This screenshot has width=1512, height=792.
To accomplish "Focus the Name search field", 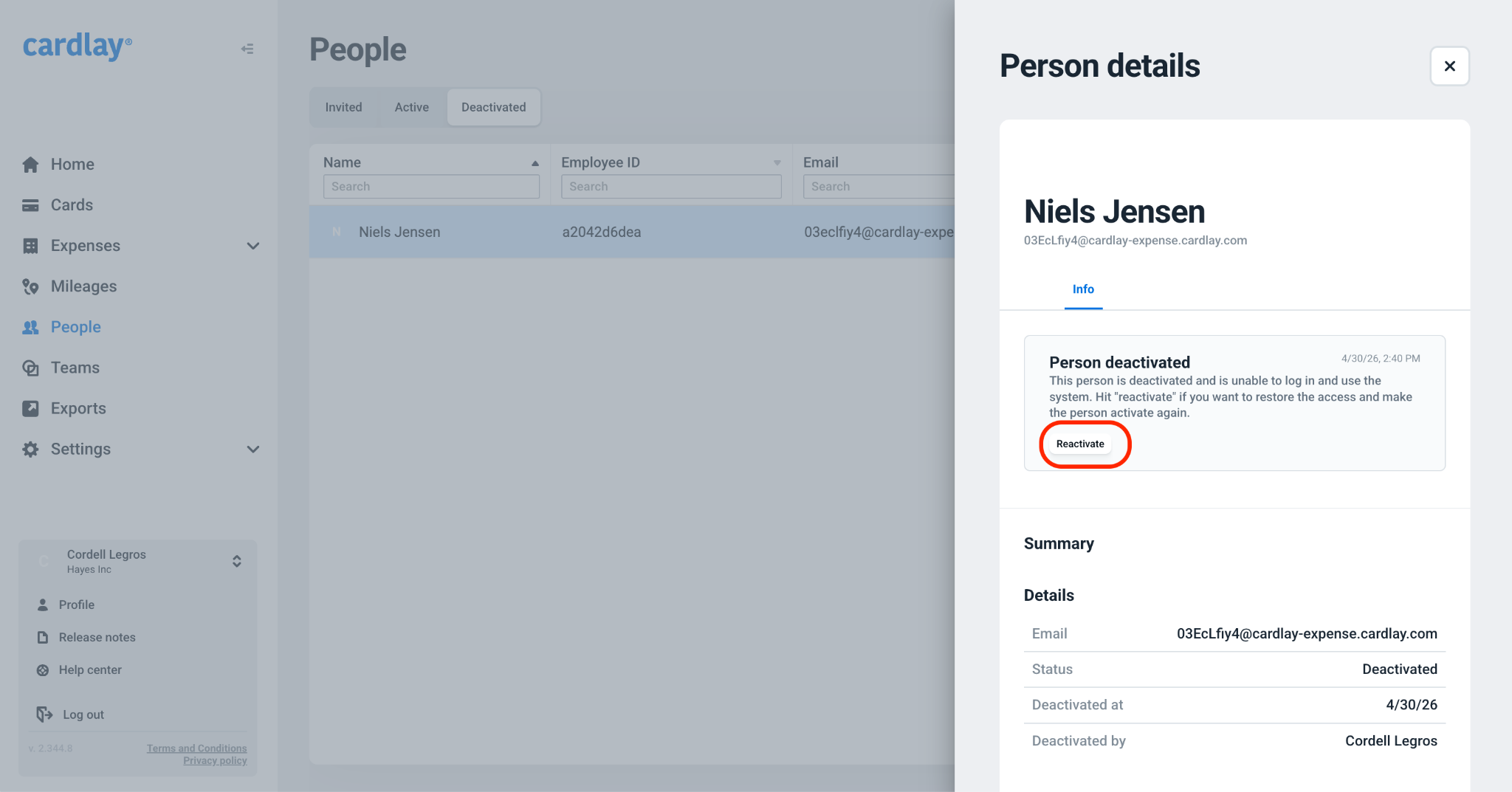I will pos(431,187).
